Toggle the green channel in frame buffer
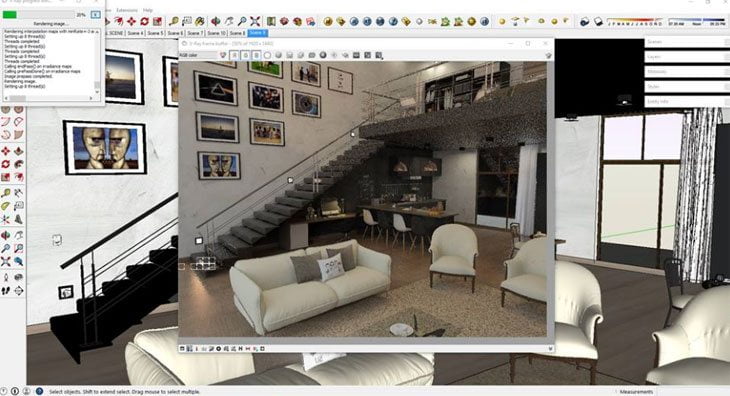 245,55
